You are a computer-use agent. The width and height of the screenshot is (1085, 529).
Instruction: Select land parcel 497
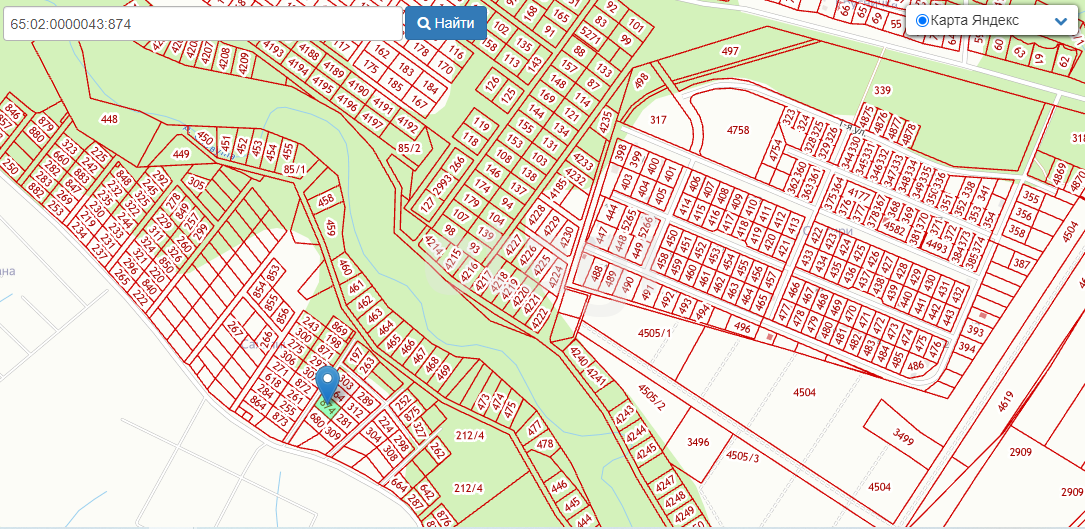(x=729, y=51)
